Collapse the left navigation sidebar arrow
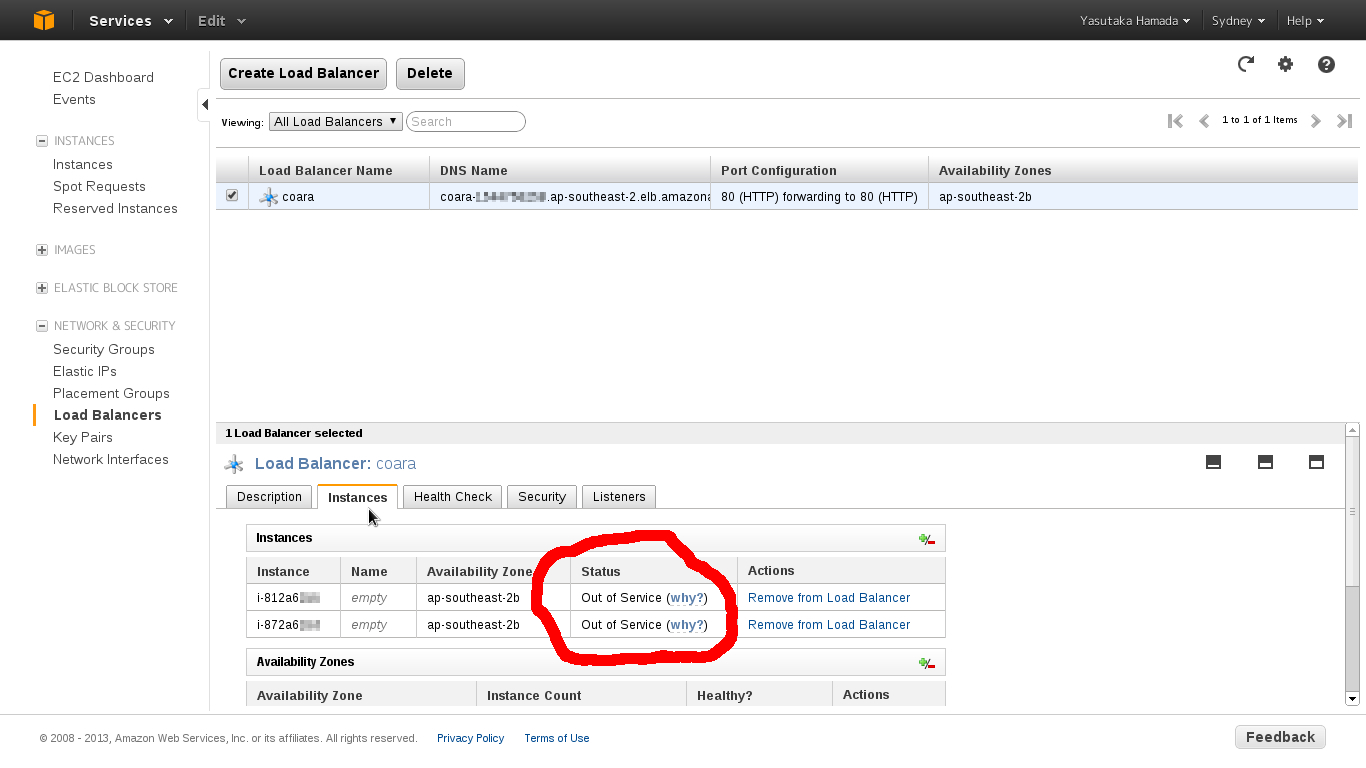1366x768 pixels. [x=204, y=104]
